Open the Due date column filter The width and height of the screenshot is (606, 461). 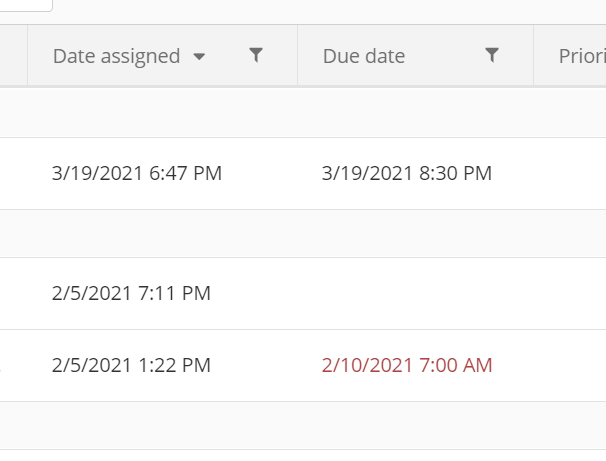coord(492,55)
